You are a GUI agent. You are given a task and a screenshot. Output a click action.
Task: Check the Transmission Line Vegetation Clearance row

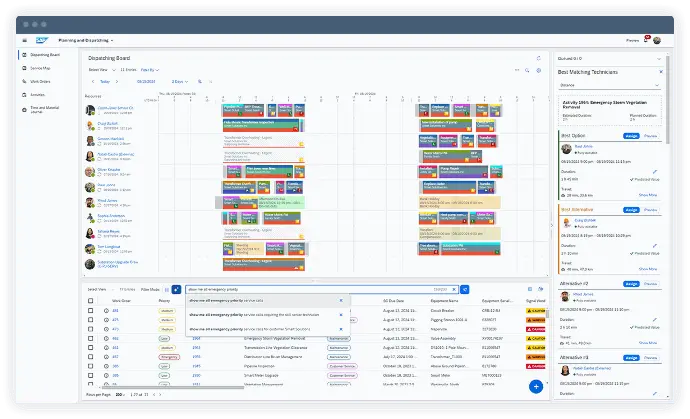[x=91, y=348]
